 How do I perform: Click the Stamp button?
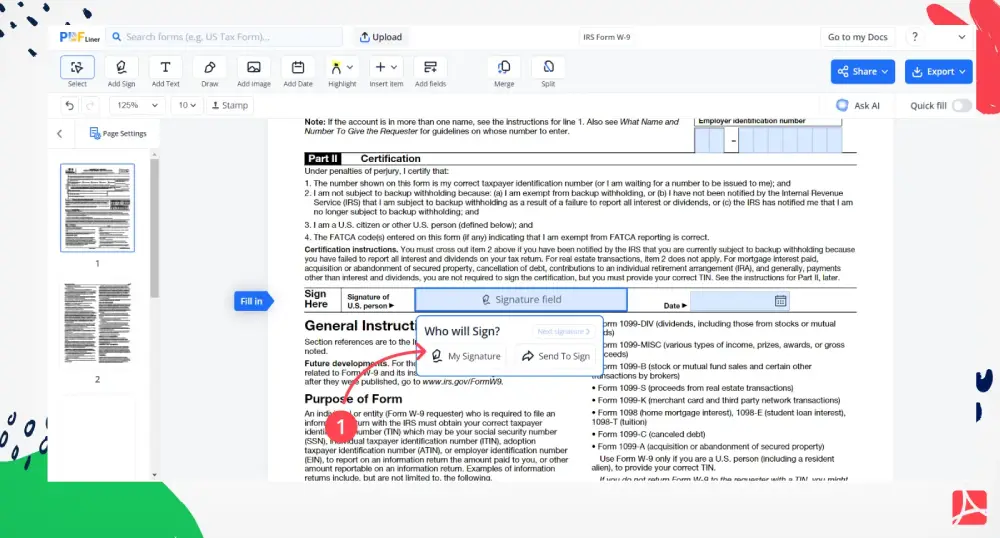(230, 105)
